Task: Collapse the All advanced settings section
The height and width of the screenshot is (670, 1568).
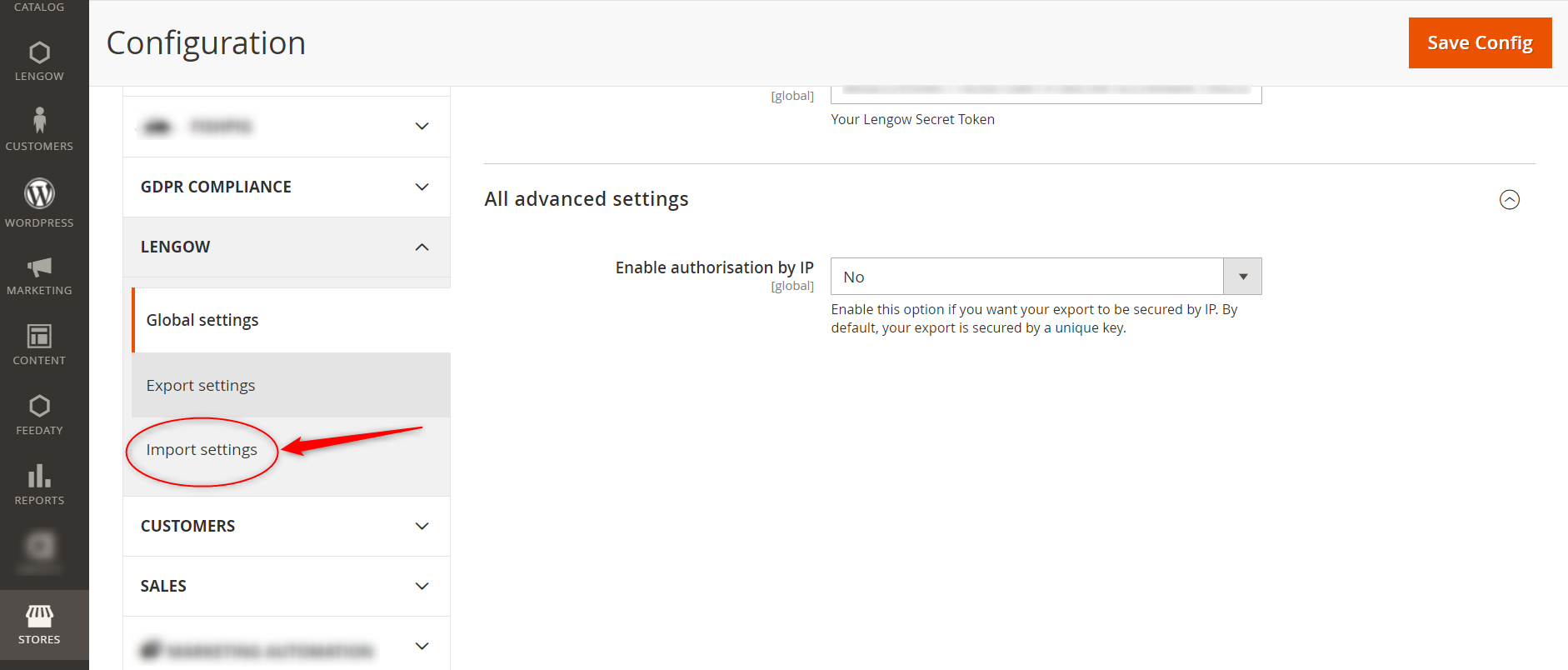Action: (x=1509, y=200)
